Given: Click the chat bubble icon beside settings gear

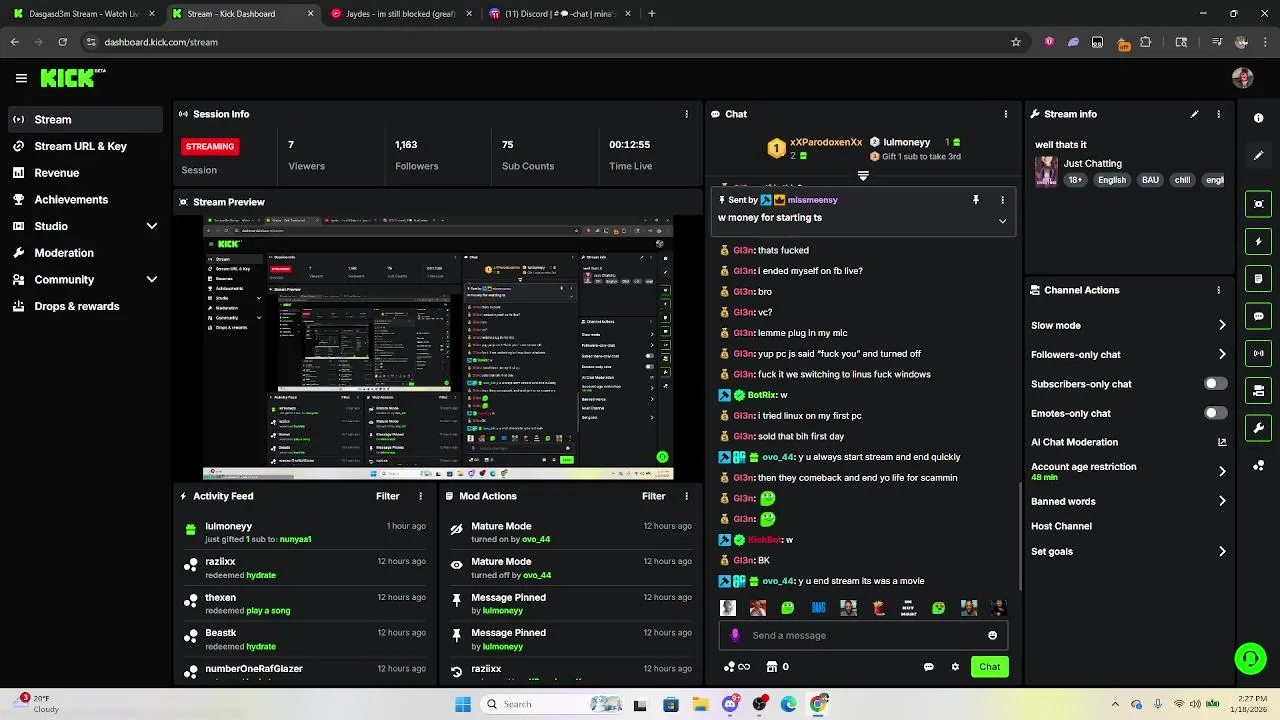Looking at the screenshot, I should 928,667.
